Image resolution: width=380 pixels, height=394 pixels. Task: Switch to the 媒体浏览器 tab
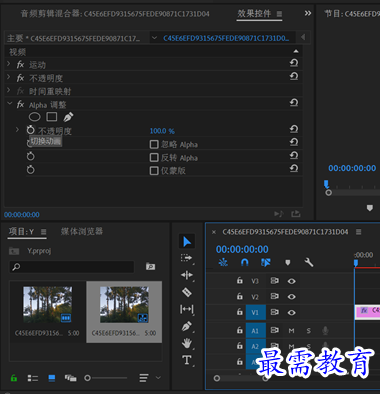point(82,231)
